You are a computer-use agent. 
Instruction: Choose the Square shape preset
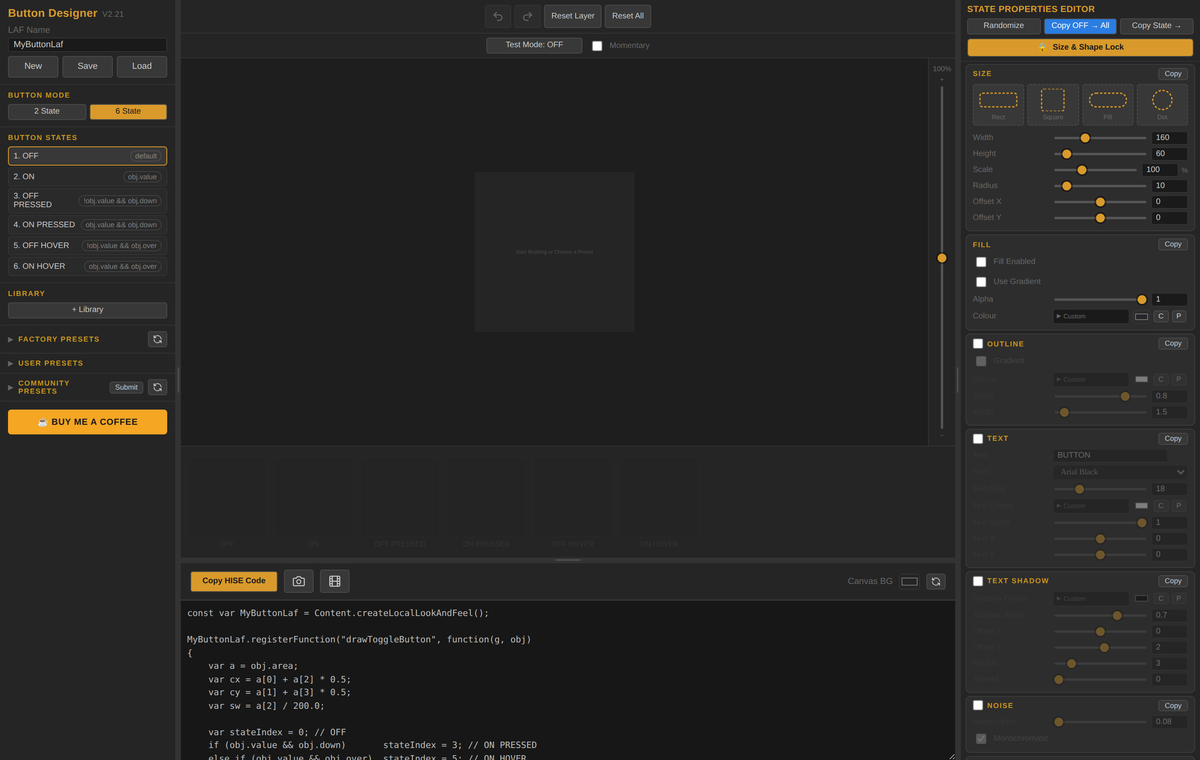point(1053,104)
